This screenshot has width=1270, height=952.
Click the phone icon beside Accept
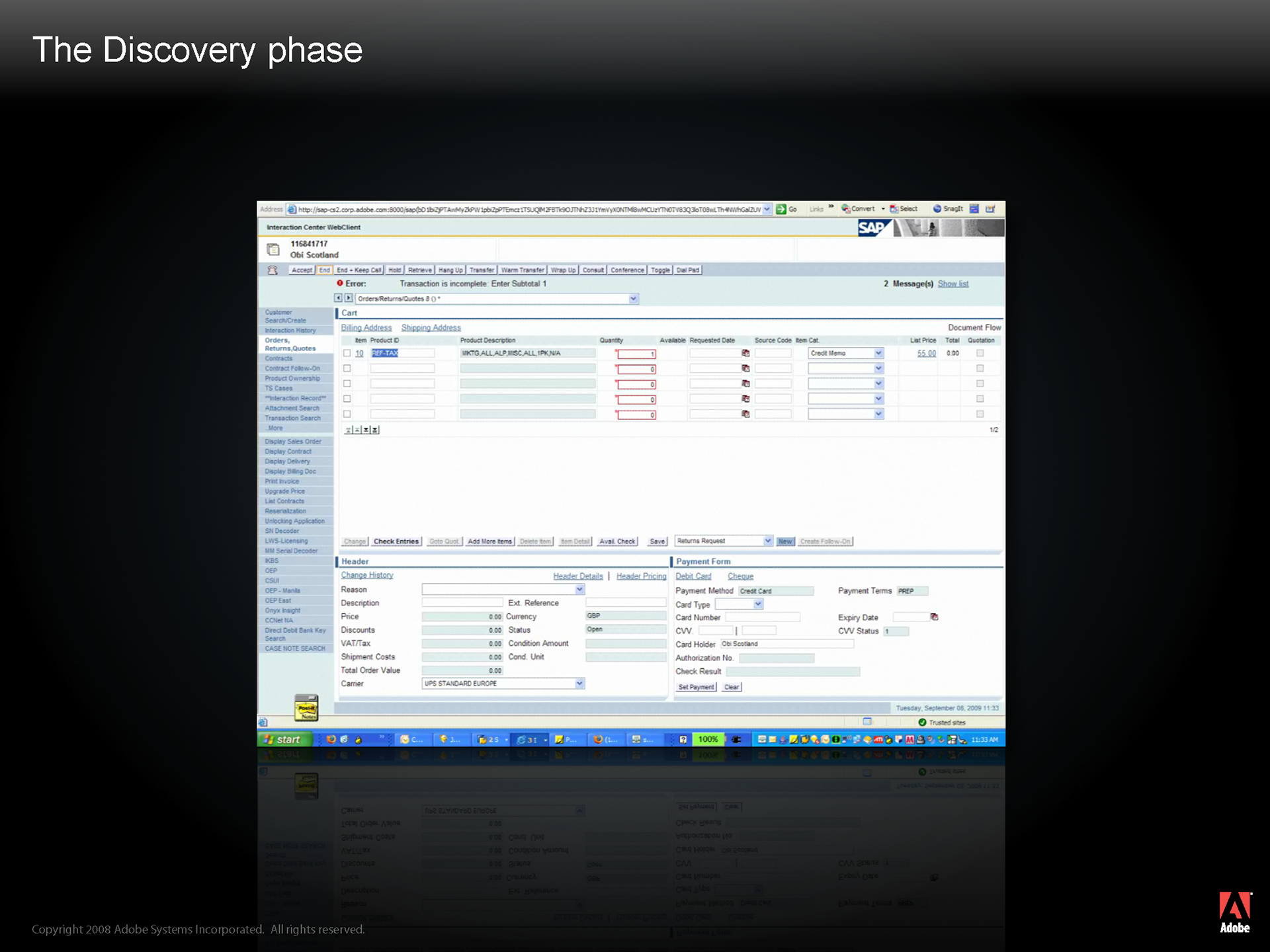click(272, 270)
